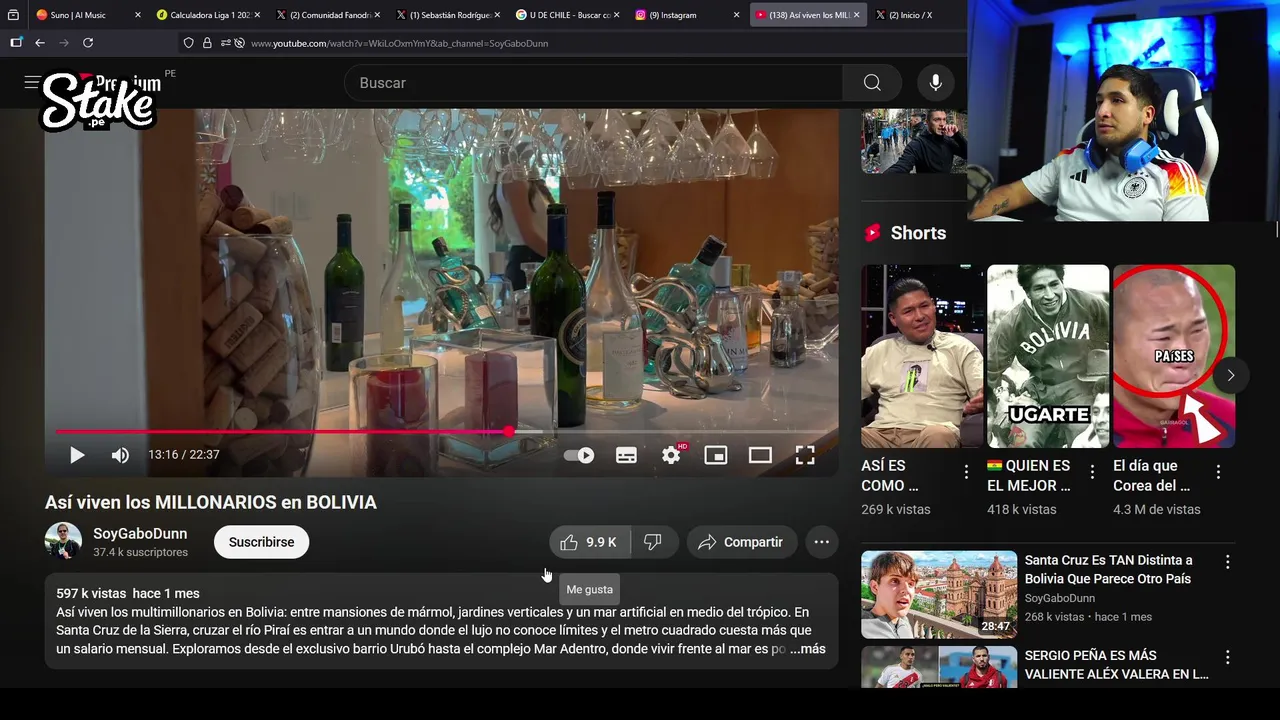Switch to Sebastián Rodríguez X tab

448,15
